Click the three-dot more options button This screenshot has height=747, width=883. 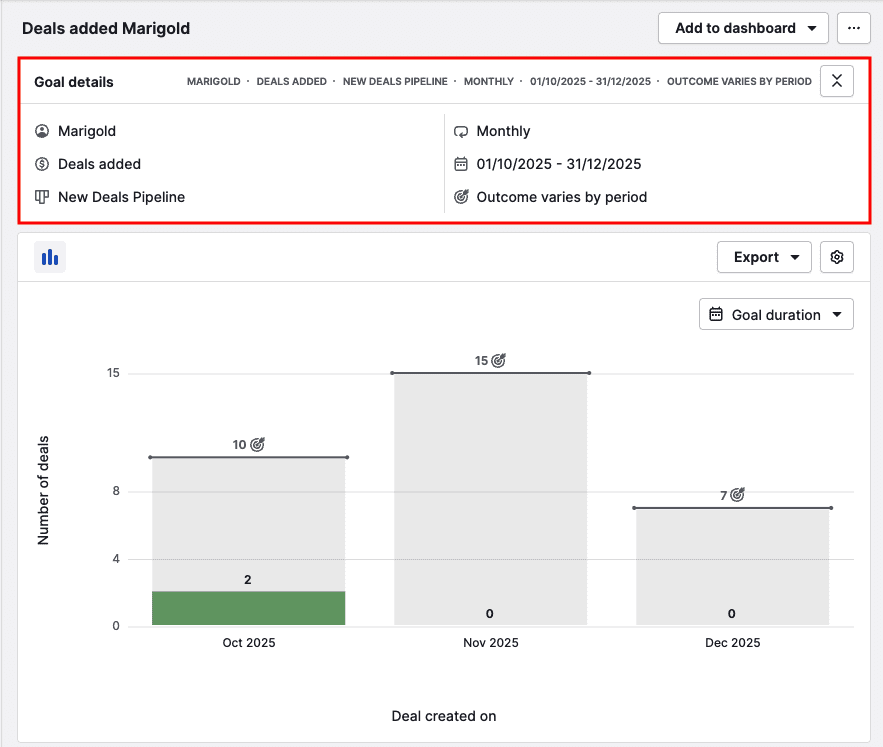pos(853,28)
